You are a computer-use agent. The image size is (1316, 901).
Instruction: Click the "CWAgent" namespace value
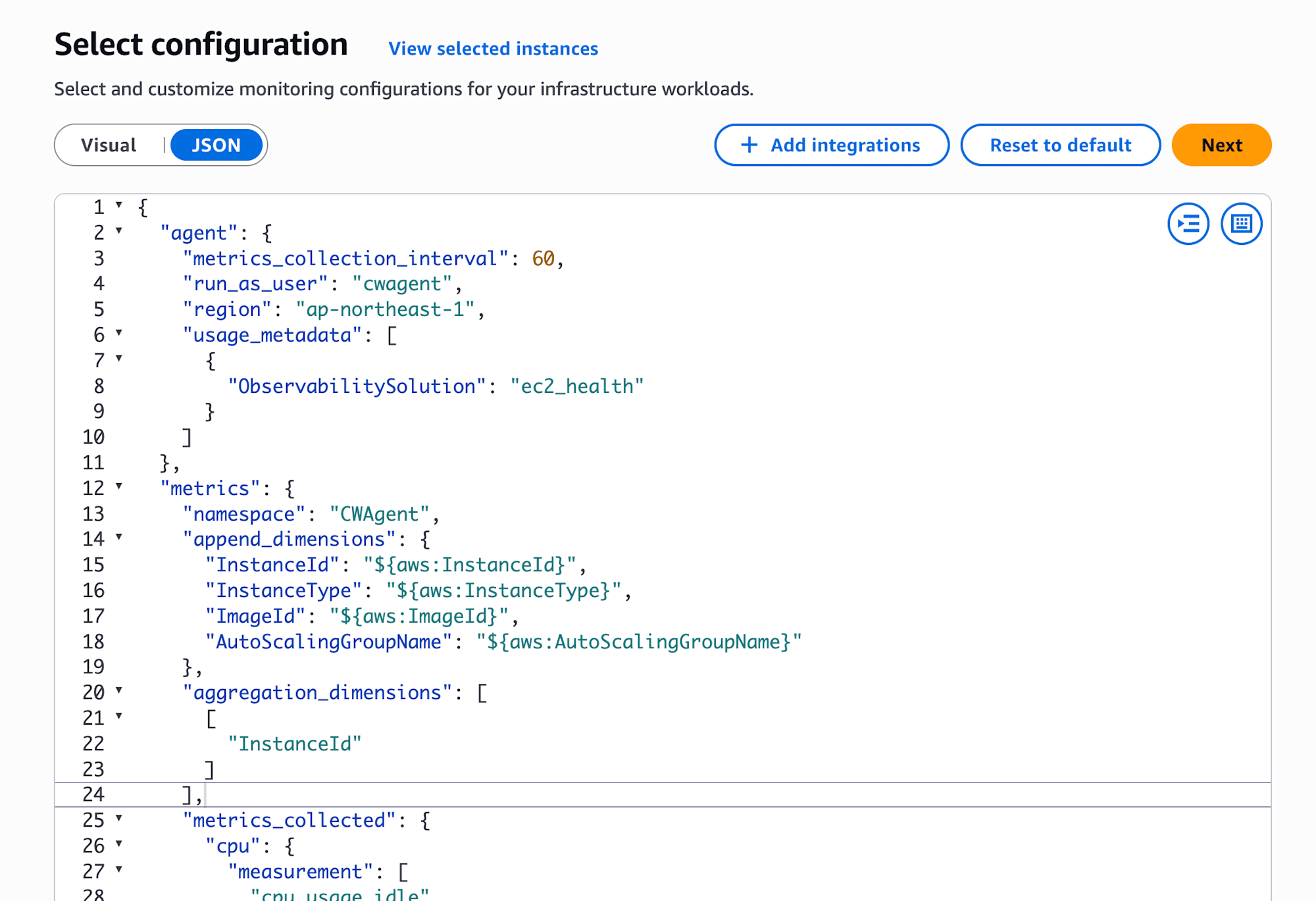coord(379,514)
